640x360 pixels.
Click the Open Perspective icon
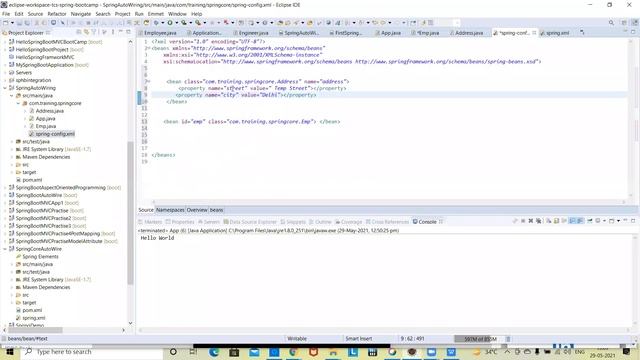(624, 23)
